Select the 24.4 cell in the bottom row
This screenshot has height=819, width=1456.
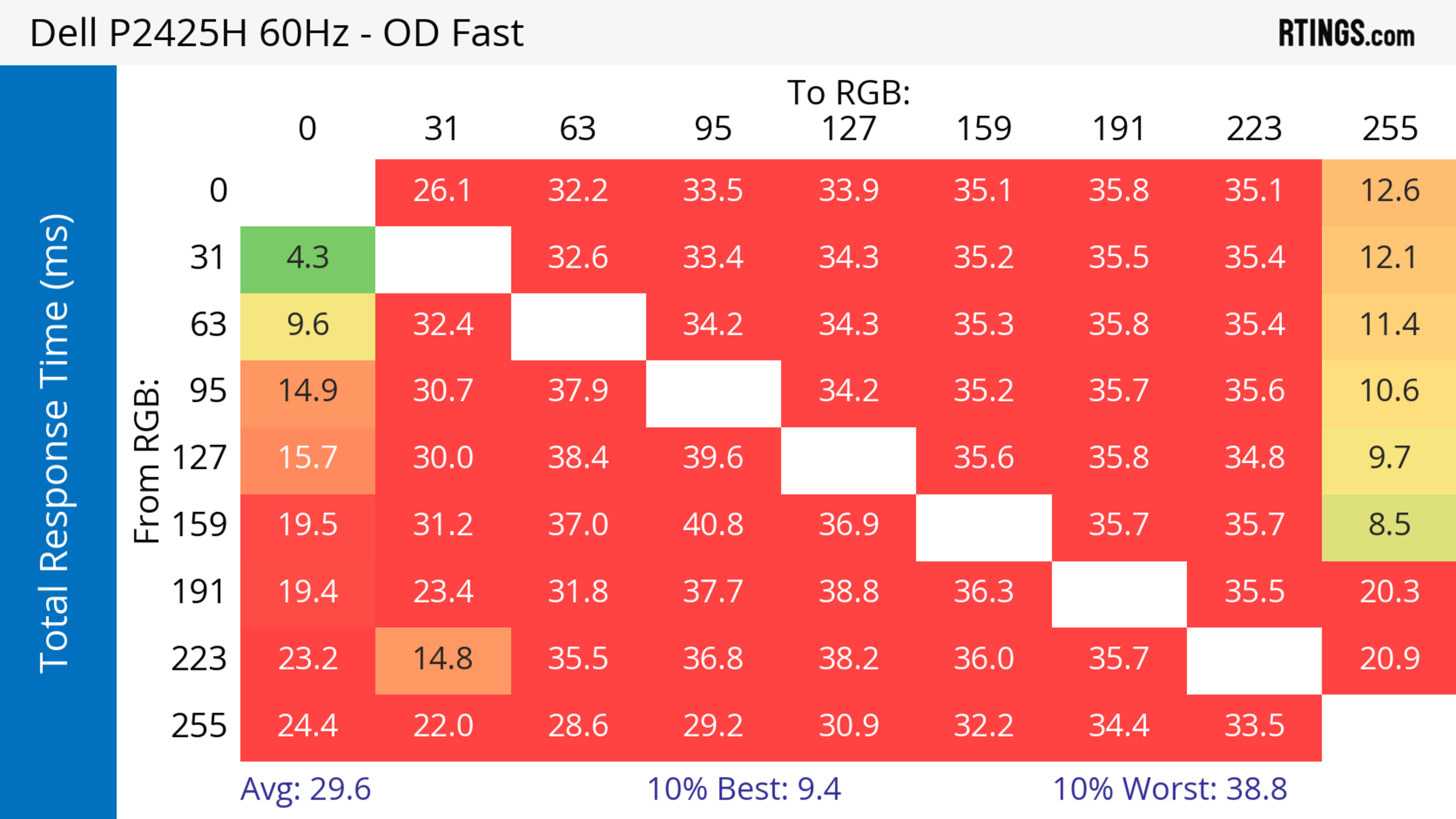tap(308, 727)
